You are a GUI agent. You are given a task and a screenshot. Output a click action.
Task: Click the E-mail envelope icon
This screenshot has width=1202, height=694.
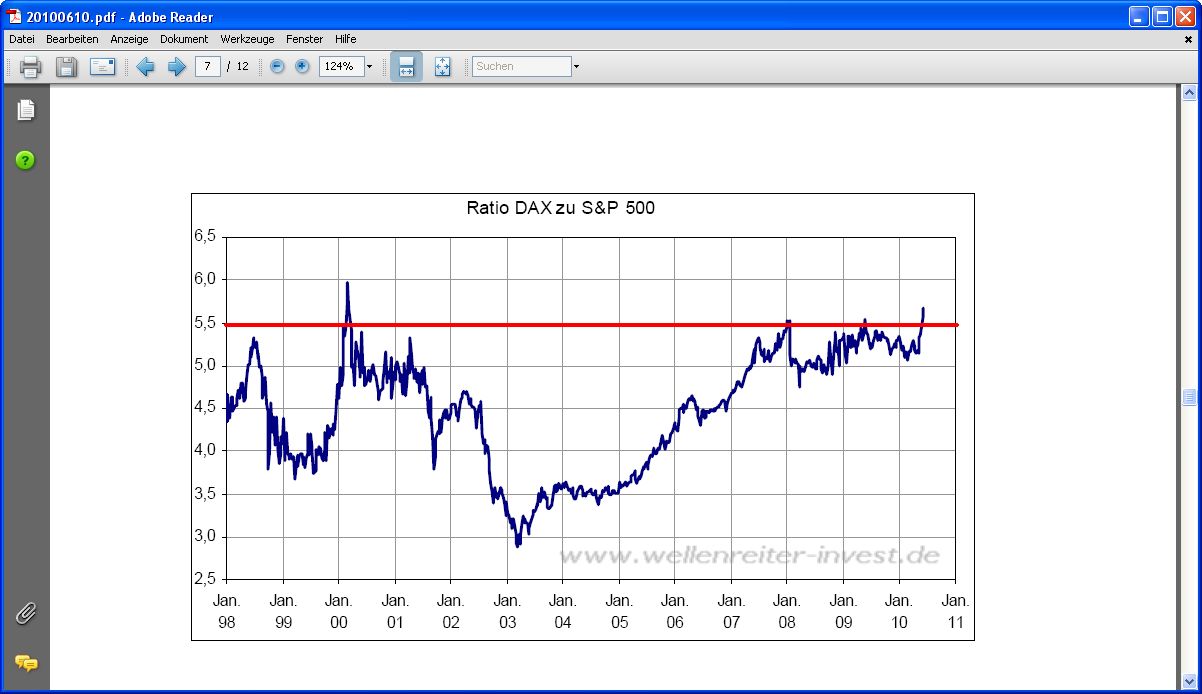(x=103, y=67)
